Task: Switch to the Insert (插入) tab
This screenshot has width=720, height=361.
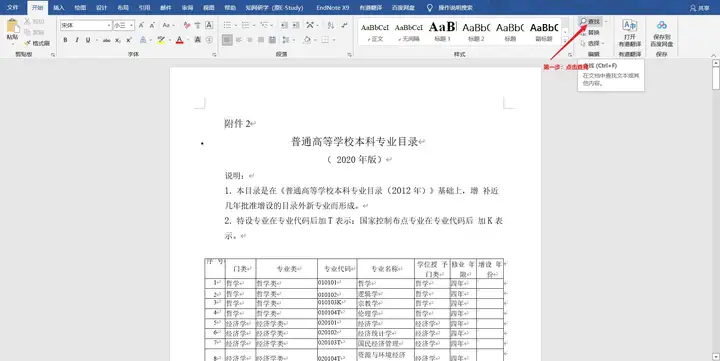Action: pyautogui.click(x=59, y=8)
